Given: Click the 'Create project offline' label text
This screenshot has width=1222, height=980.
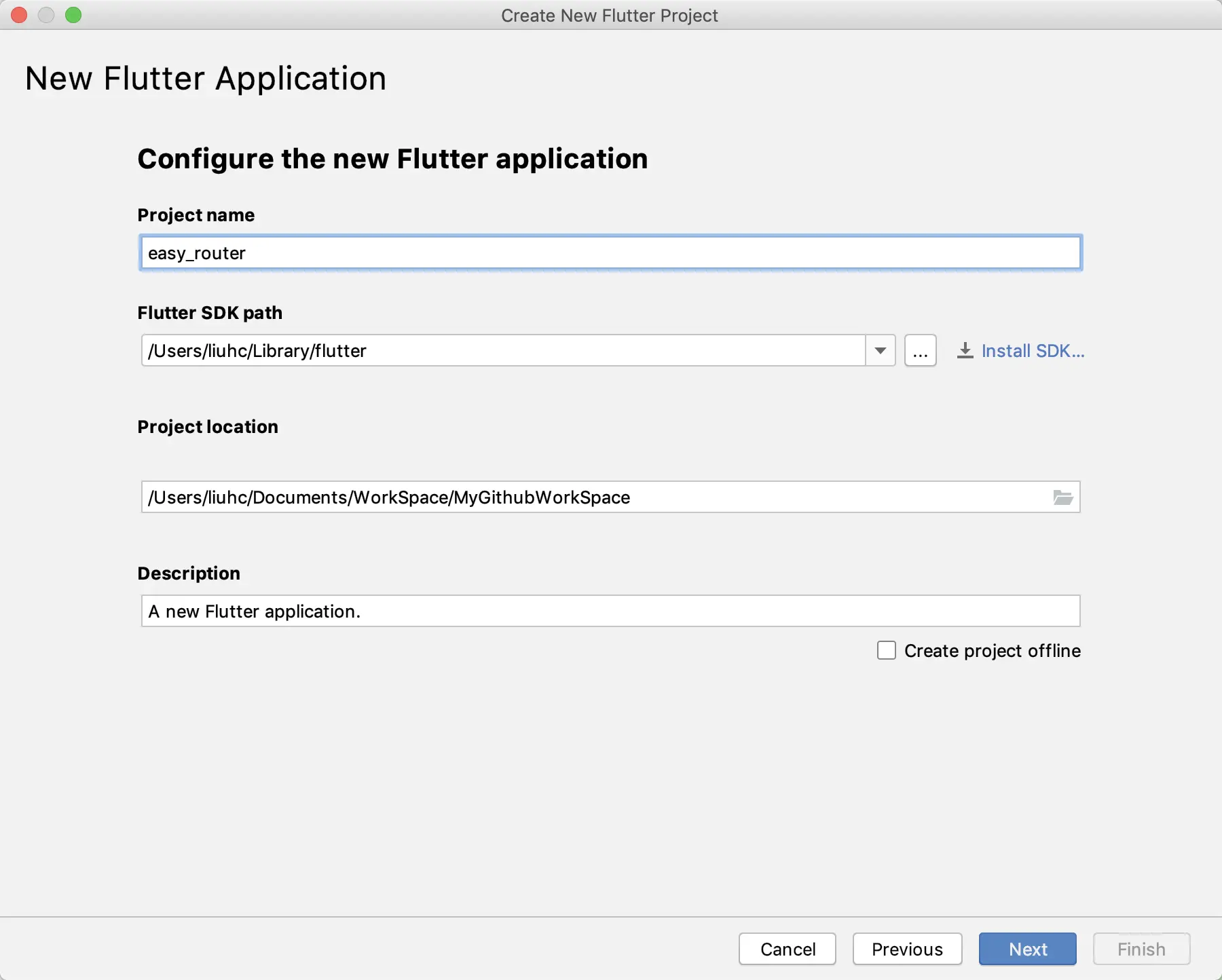Looking at the screenshot, I should 992,651.
